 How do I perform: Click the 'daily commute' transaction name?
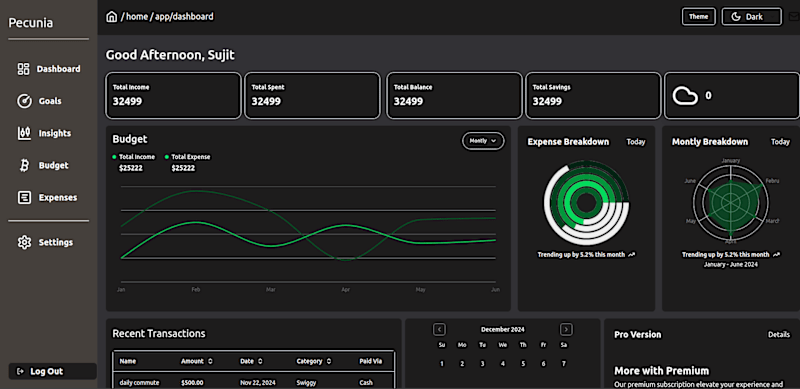tap(139, 382)
